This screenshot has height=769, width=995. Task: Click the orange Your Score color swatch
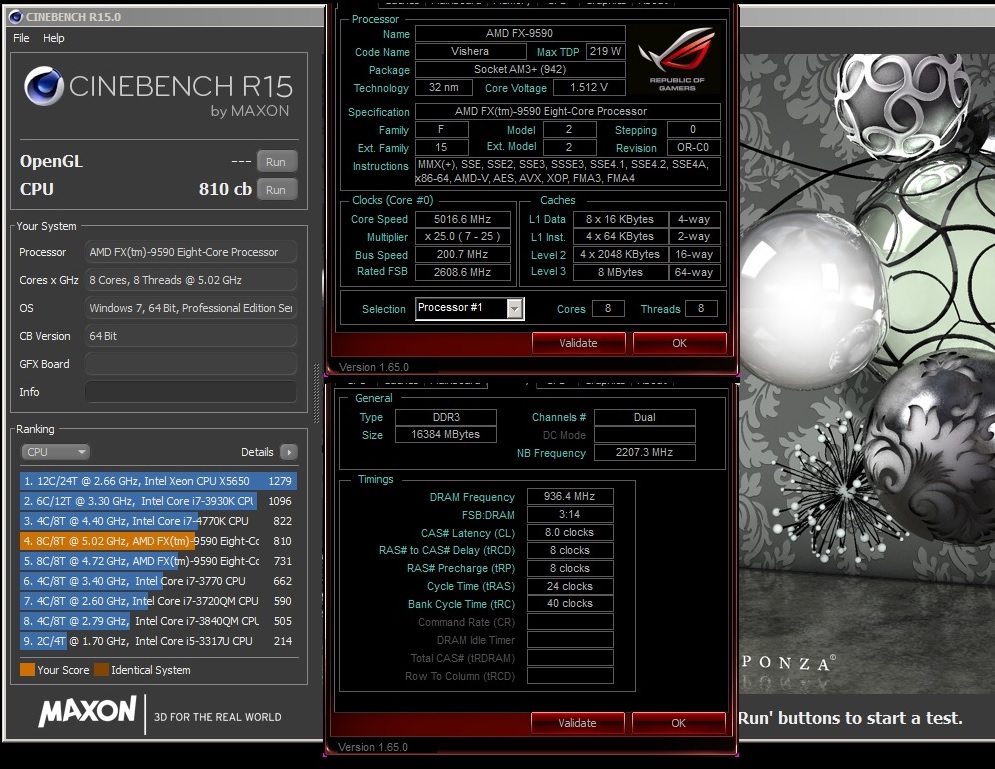point(27,669)
